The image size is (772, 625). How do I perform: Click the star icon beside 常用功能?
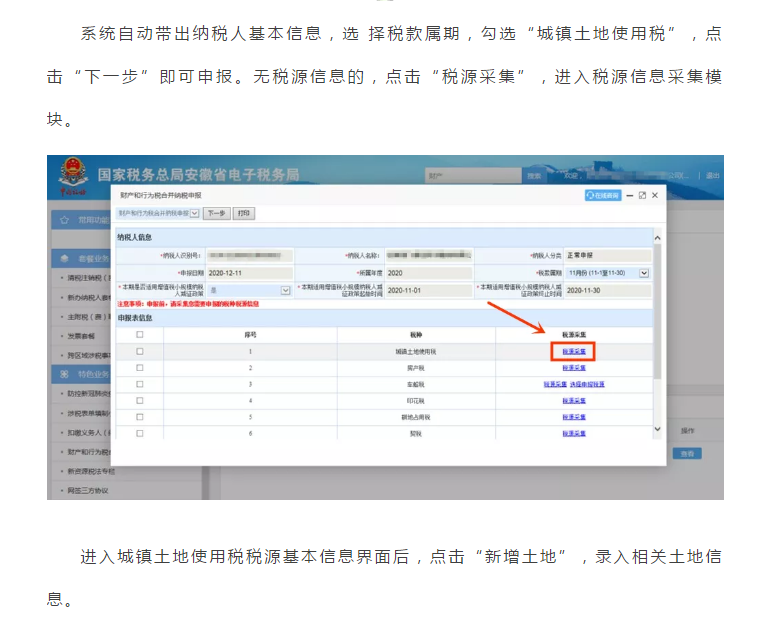[64, 220]
